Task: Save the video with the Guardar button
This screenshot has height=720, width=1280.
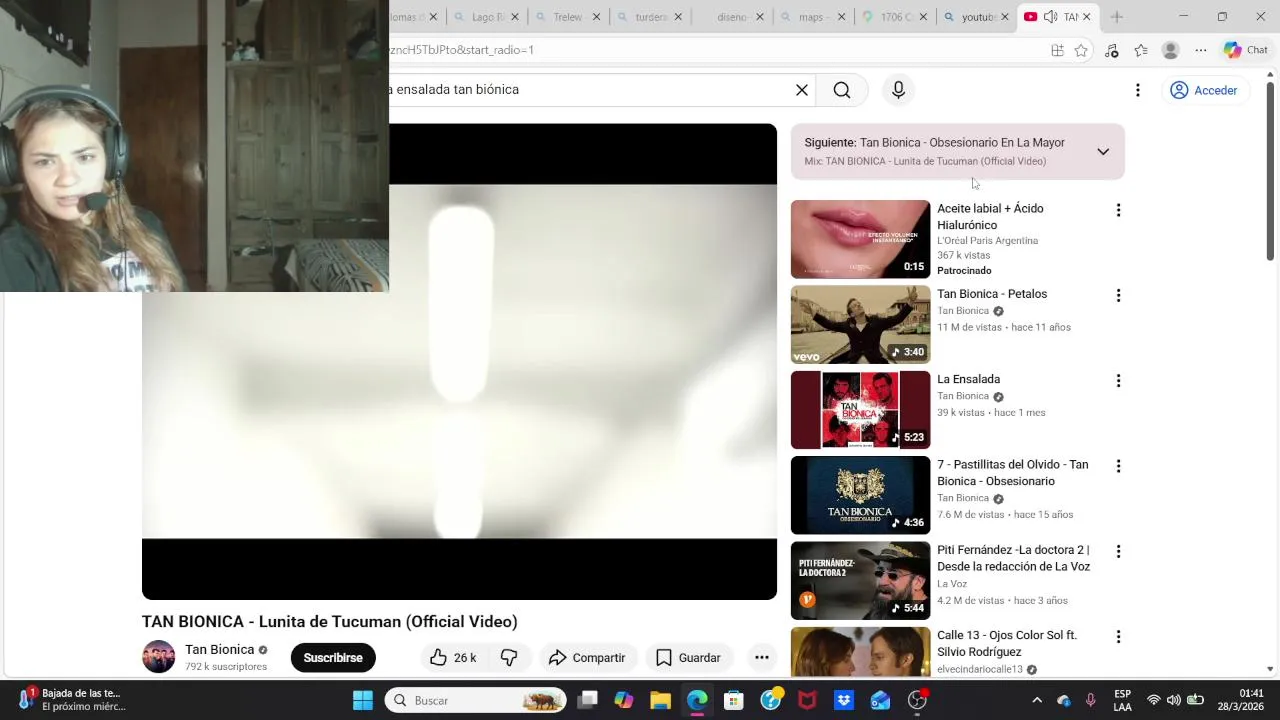Action: 688,657
